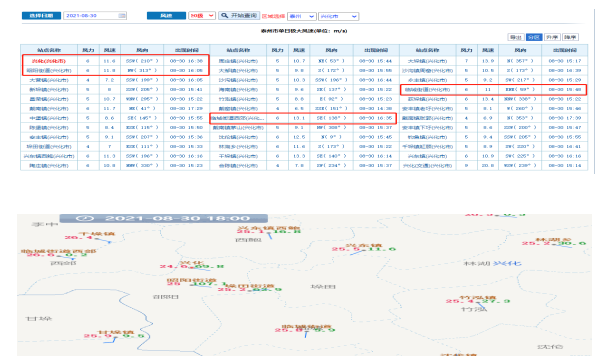The width and height of the screenshot is (608, 364).
Task: Toggle descending sort button 降序
Action: point(570,37)
